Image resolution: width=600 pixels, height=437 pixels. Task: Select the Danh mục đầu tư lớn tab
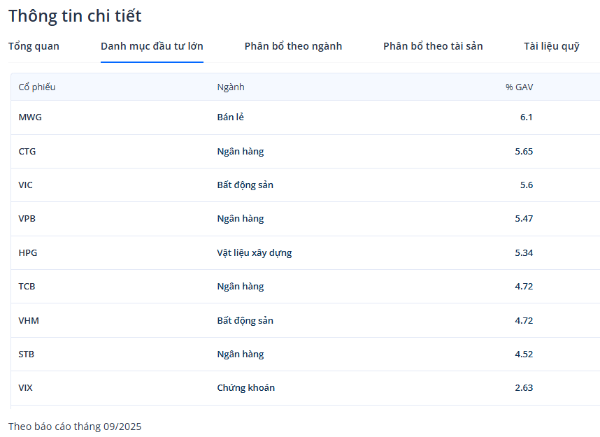tap(152, 46)
